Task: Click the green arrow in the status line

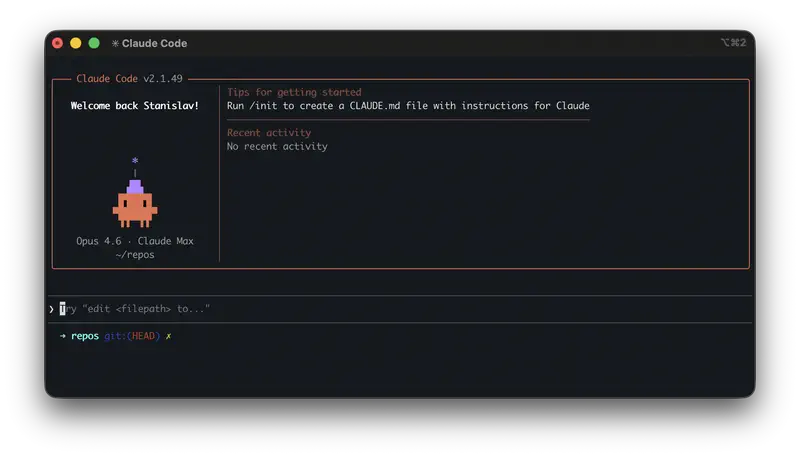Action: click(62, 336)
